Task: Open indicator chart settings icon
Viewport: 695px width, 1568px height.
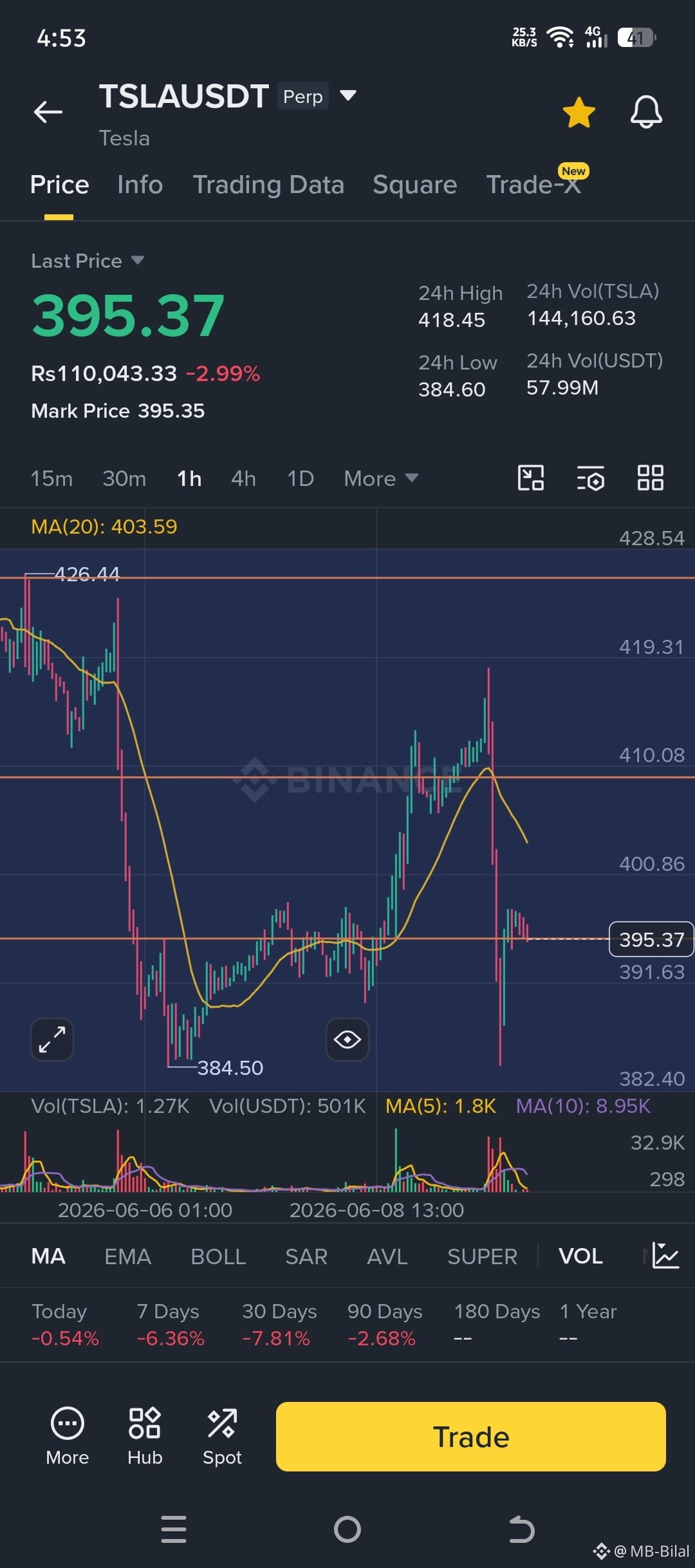Action: coord(665,1256)
